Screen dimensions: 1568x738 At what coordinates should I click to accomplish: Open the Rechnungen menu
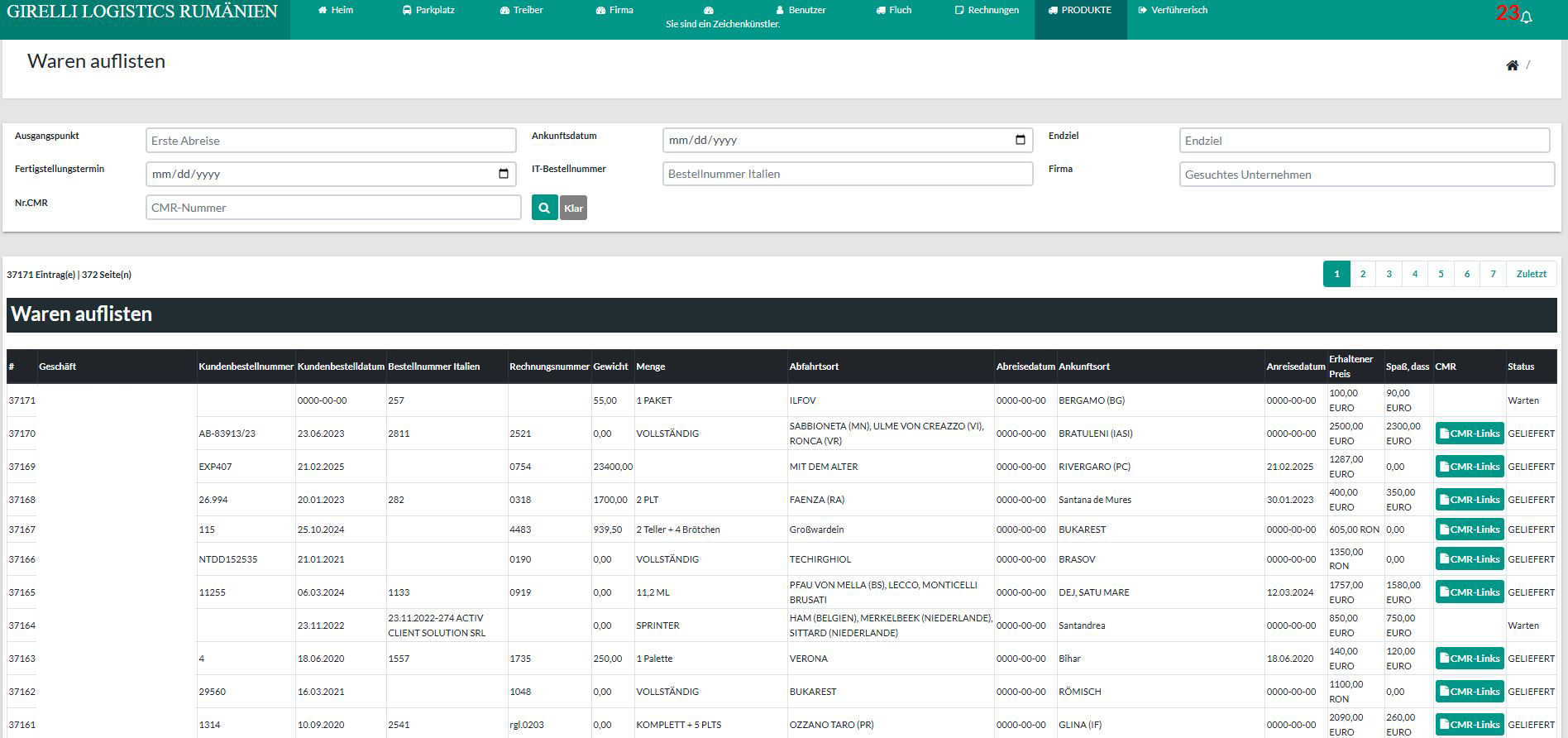(x=987, y=10)
